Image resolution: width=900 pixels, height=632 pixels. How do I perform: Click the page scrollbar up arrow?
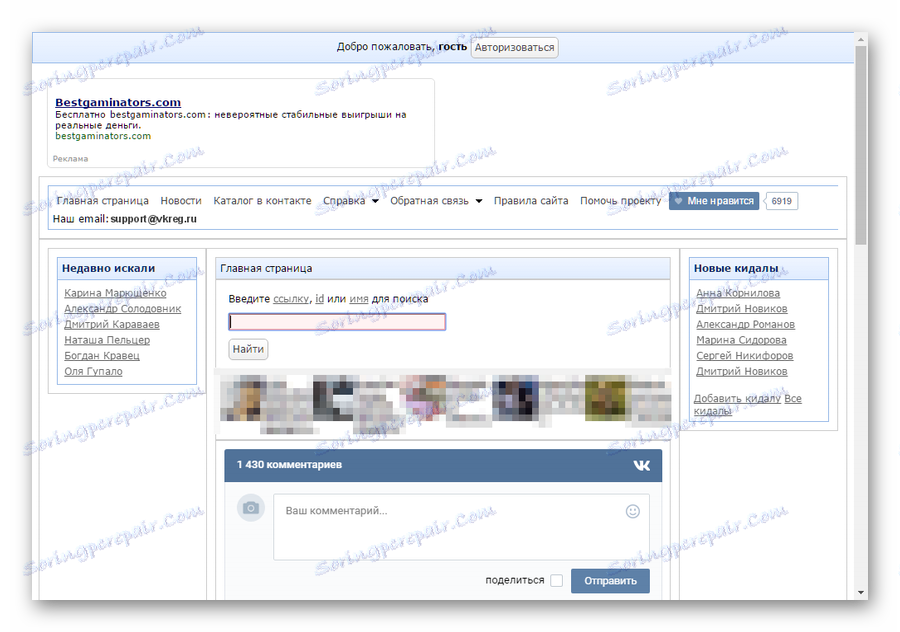[860, 39]
